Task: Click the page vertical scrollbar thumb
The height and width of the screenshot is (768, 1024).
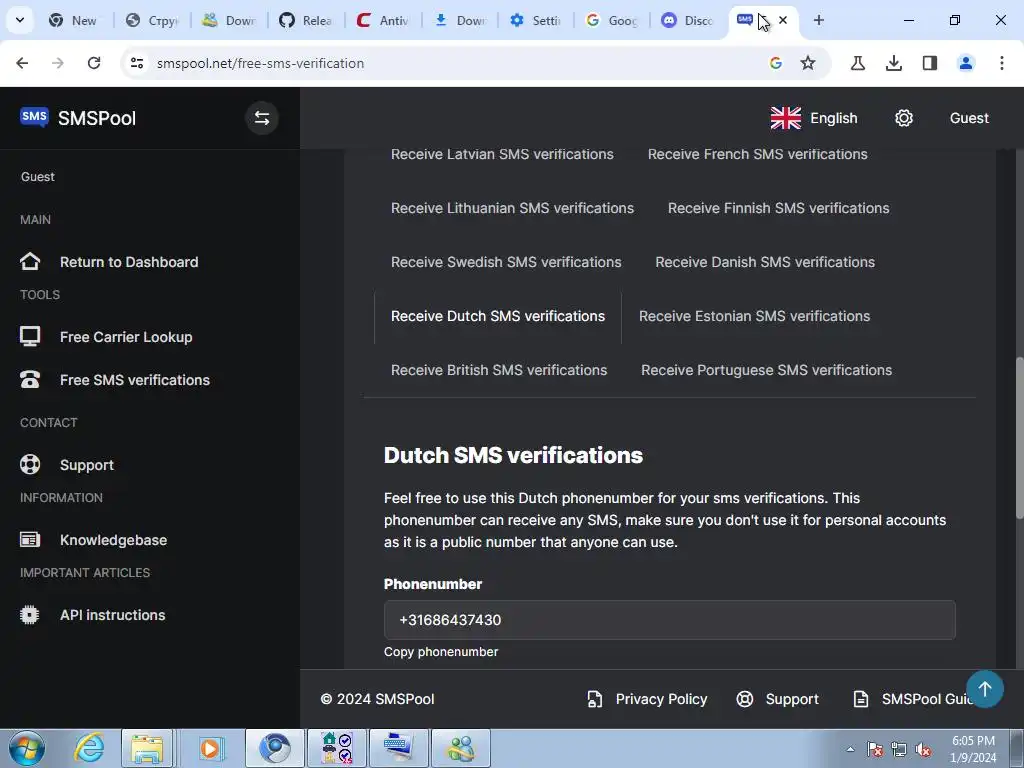Action: click(1019, 438)
